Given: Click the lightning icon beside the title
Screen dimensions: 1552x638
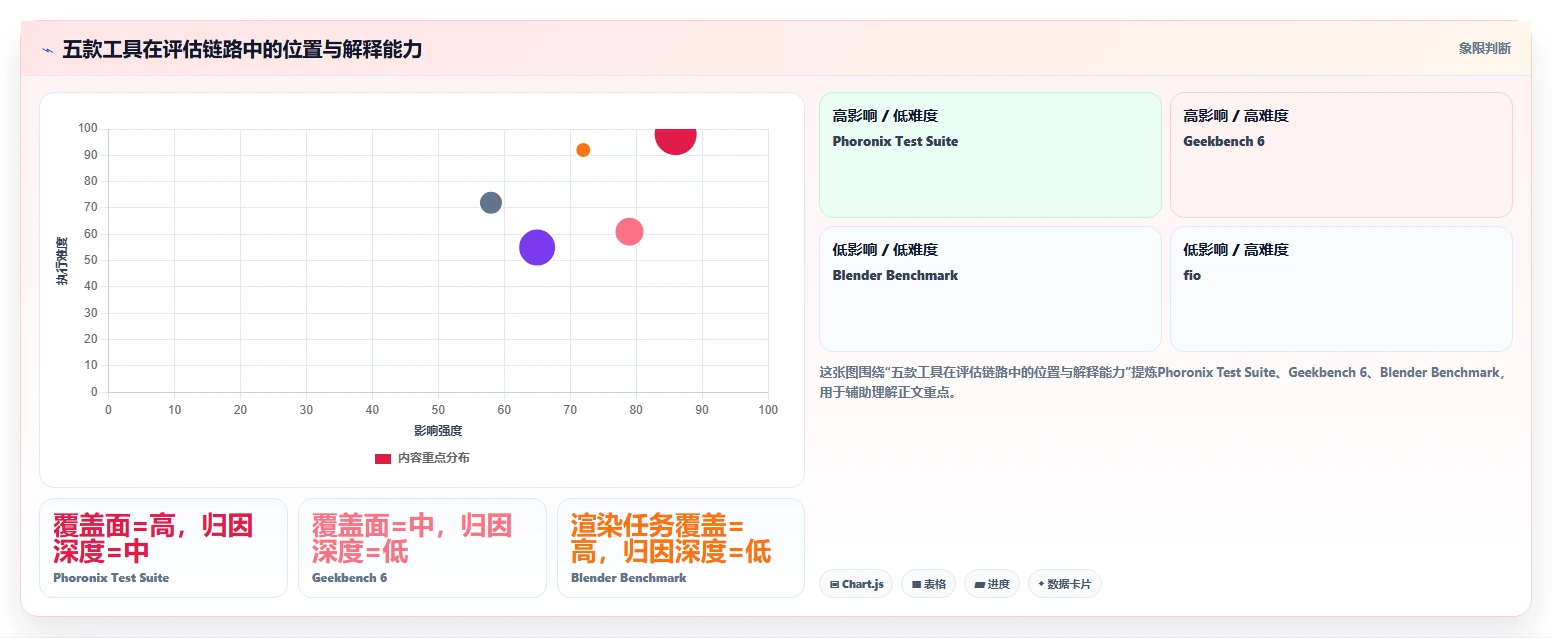Looking at the screenshot, I should pos(47,49).
